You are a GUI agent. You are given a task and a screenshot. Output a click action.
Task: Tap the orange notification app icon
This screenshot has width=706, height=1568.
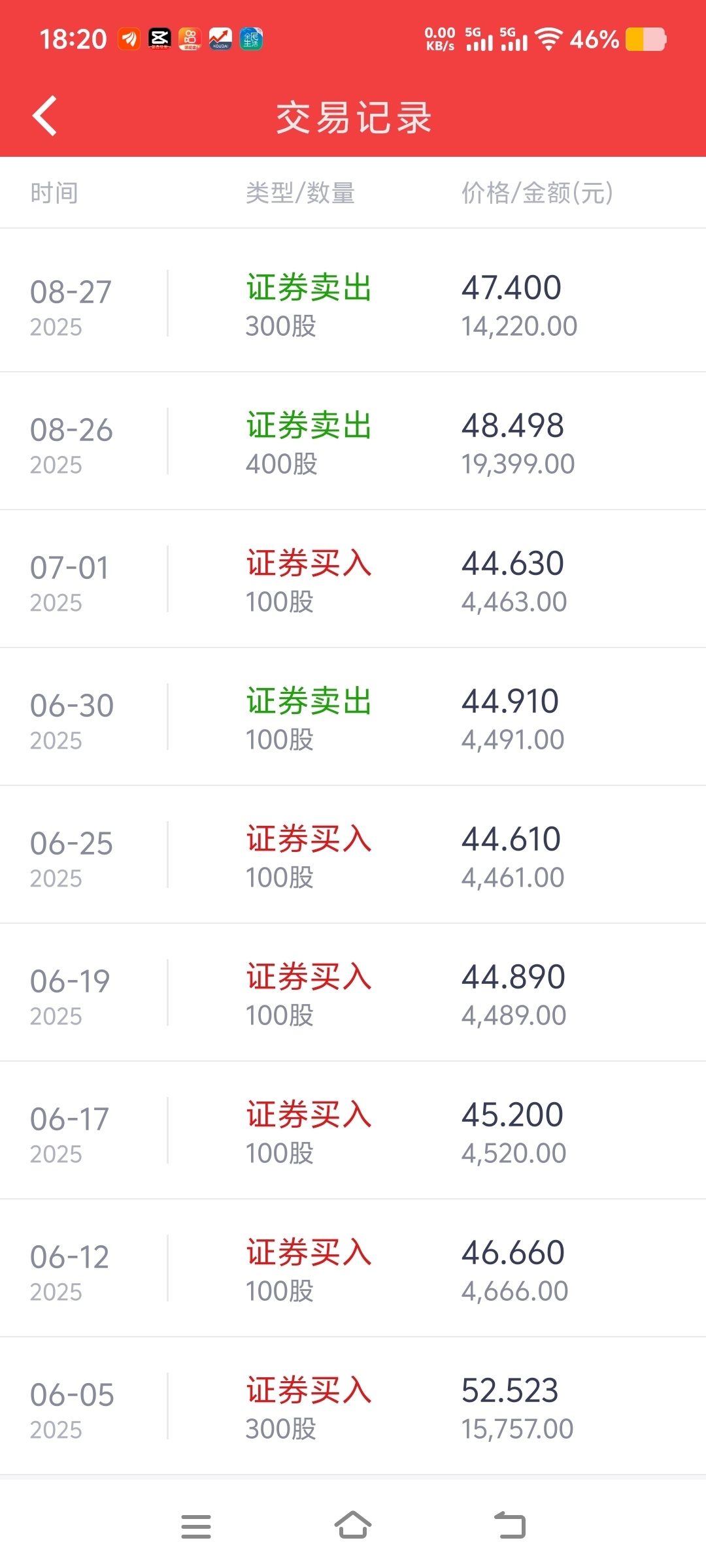[129, 39]
